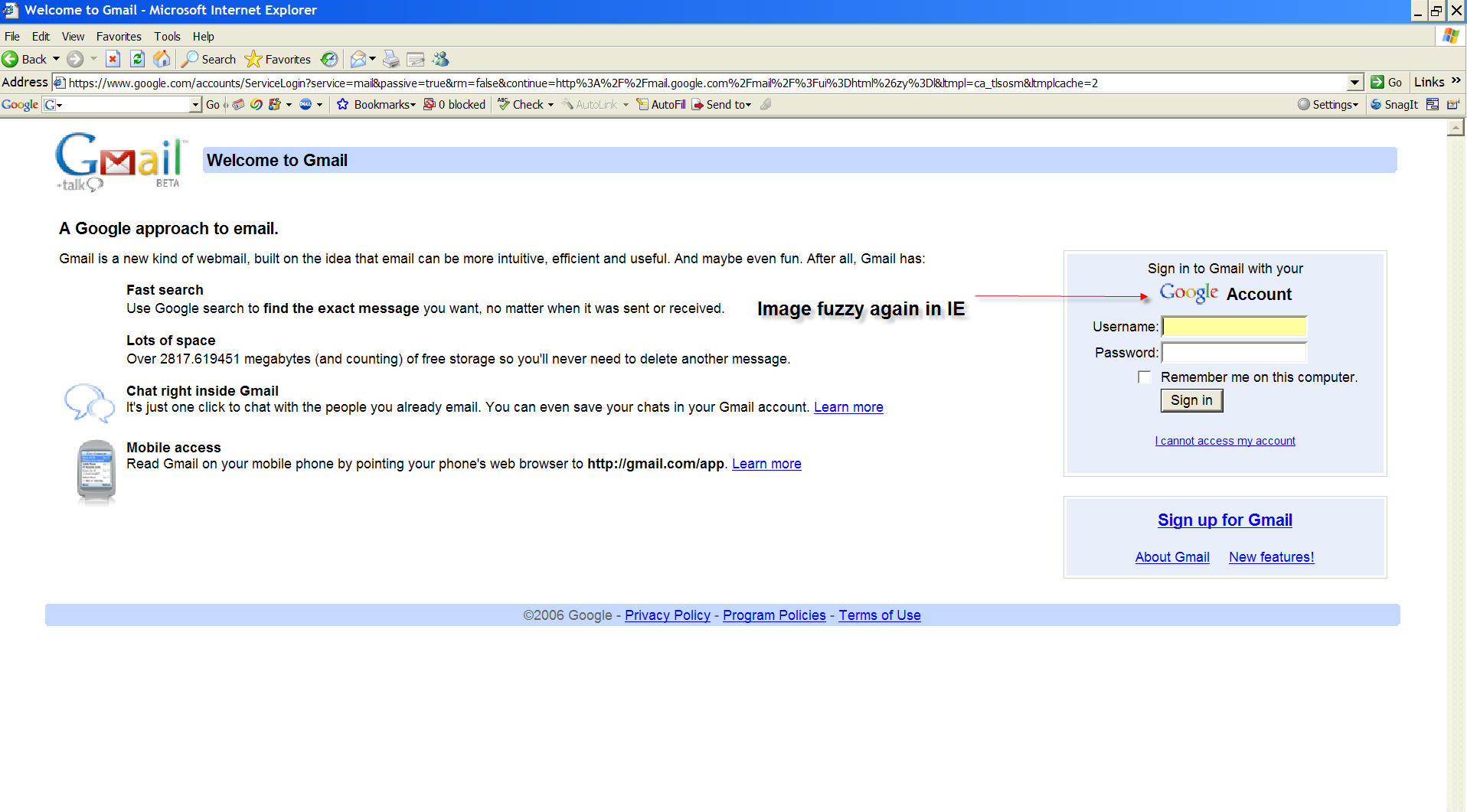
Task: Open the Tools menu
Action: [x=167, y=36]
